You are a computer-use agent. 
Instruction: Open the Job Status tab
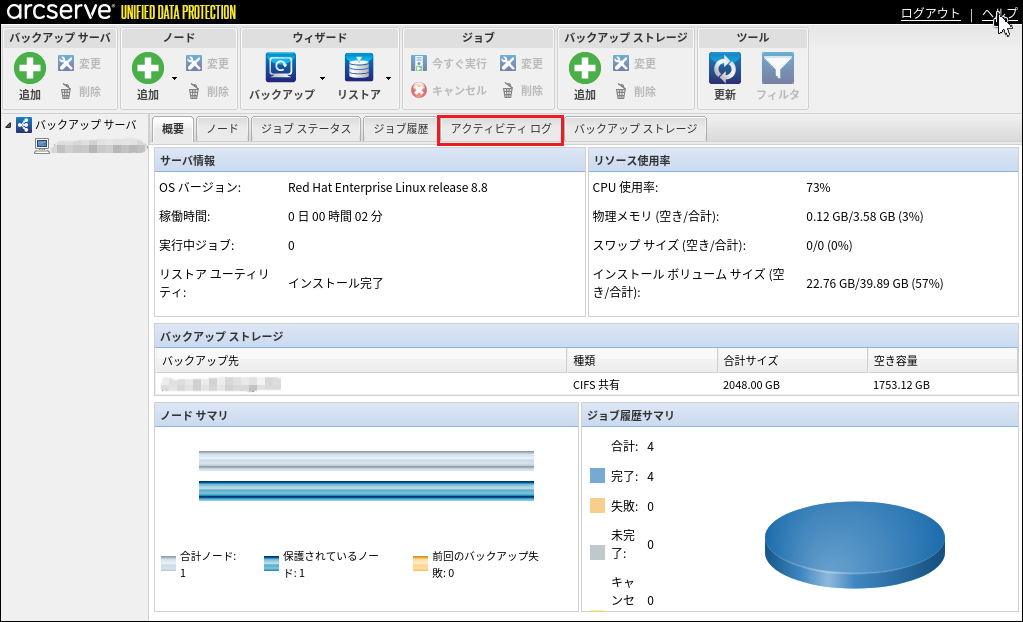(x=305, y=129)
